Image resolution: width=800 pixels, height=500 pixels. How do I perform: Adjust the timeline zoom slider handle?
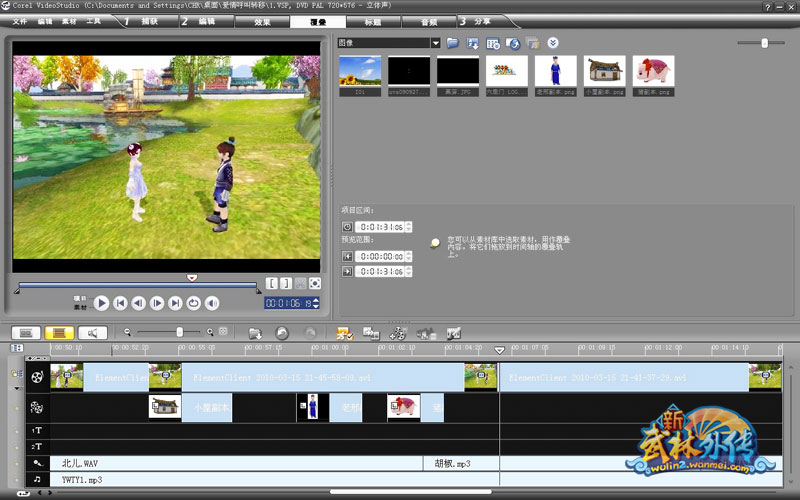(x=180, y=332)
